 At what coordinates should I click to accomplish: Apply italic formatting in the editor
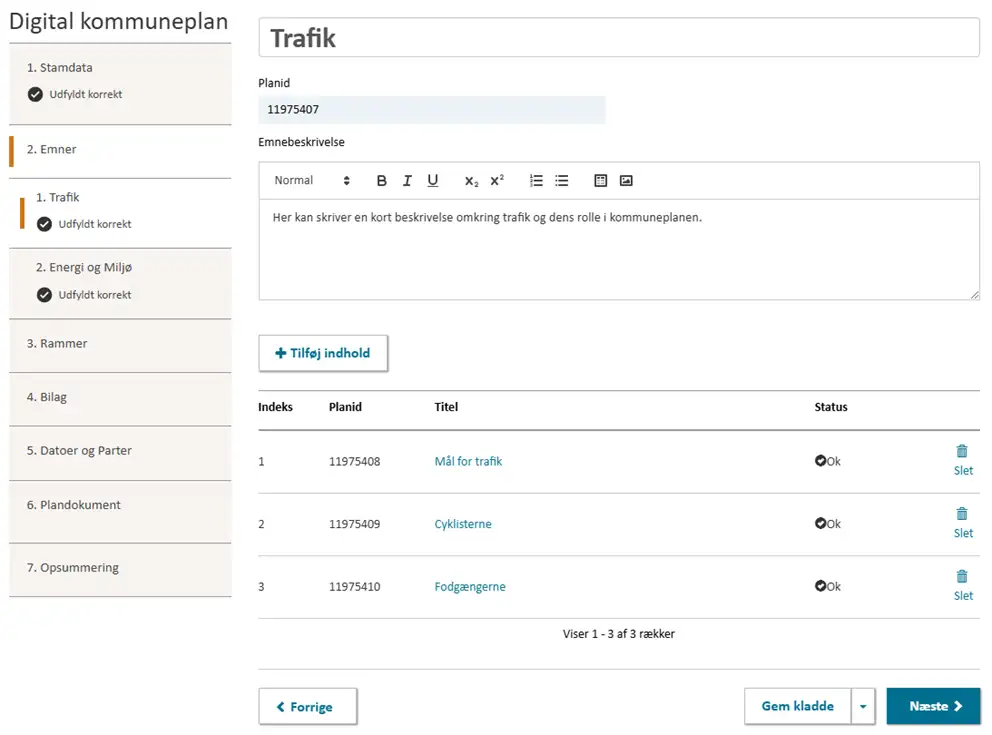(407, 181)
